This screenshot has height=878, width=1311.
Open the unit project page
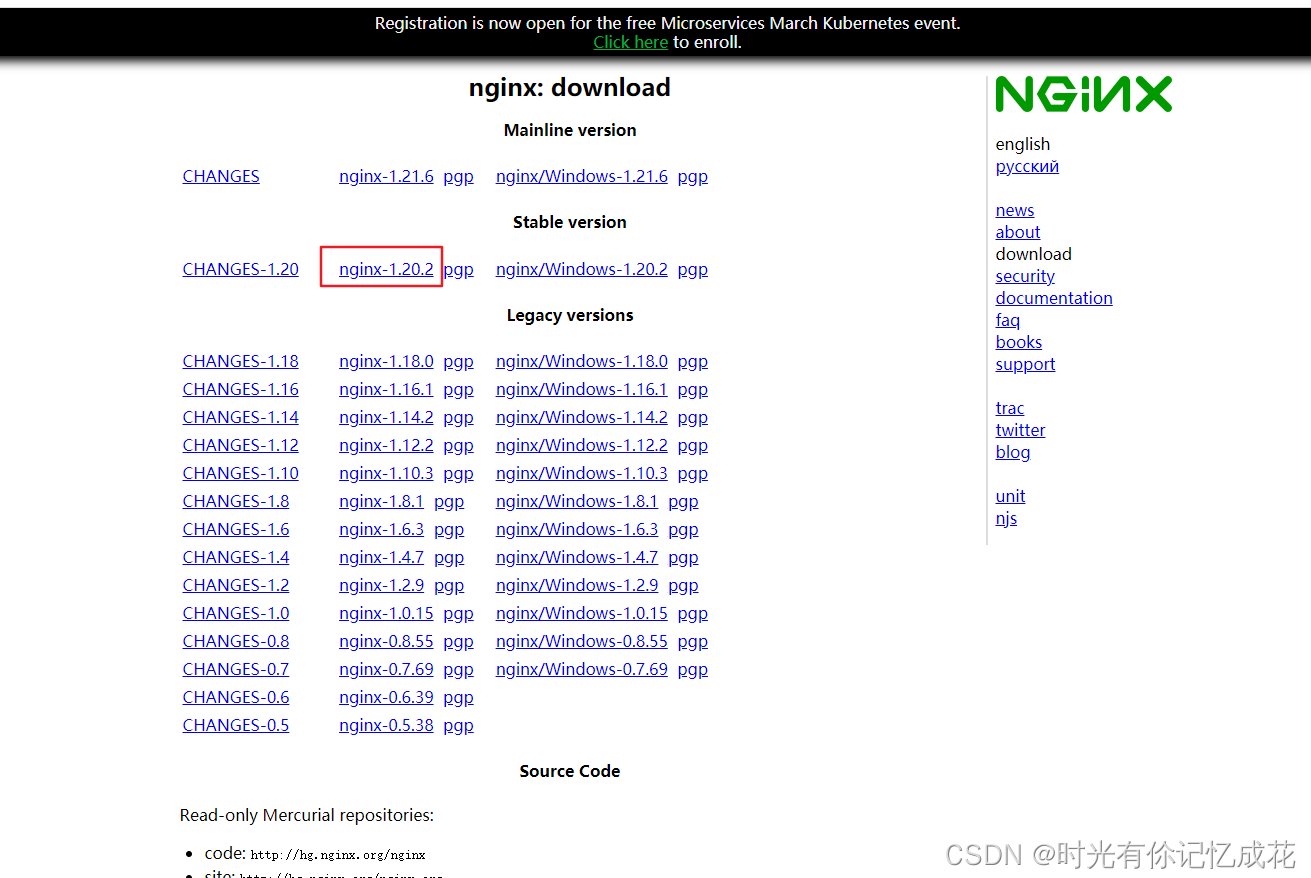(1010, 496)
